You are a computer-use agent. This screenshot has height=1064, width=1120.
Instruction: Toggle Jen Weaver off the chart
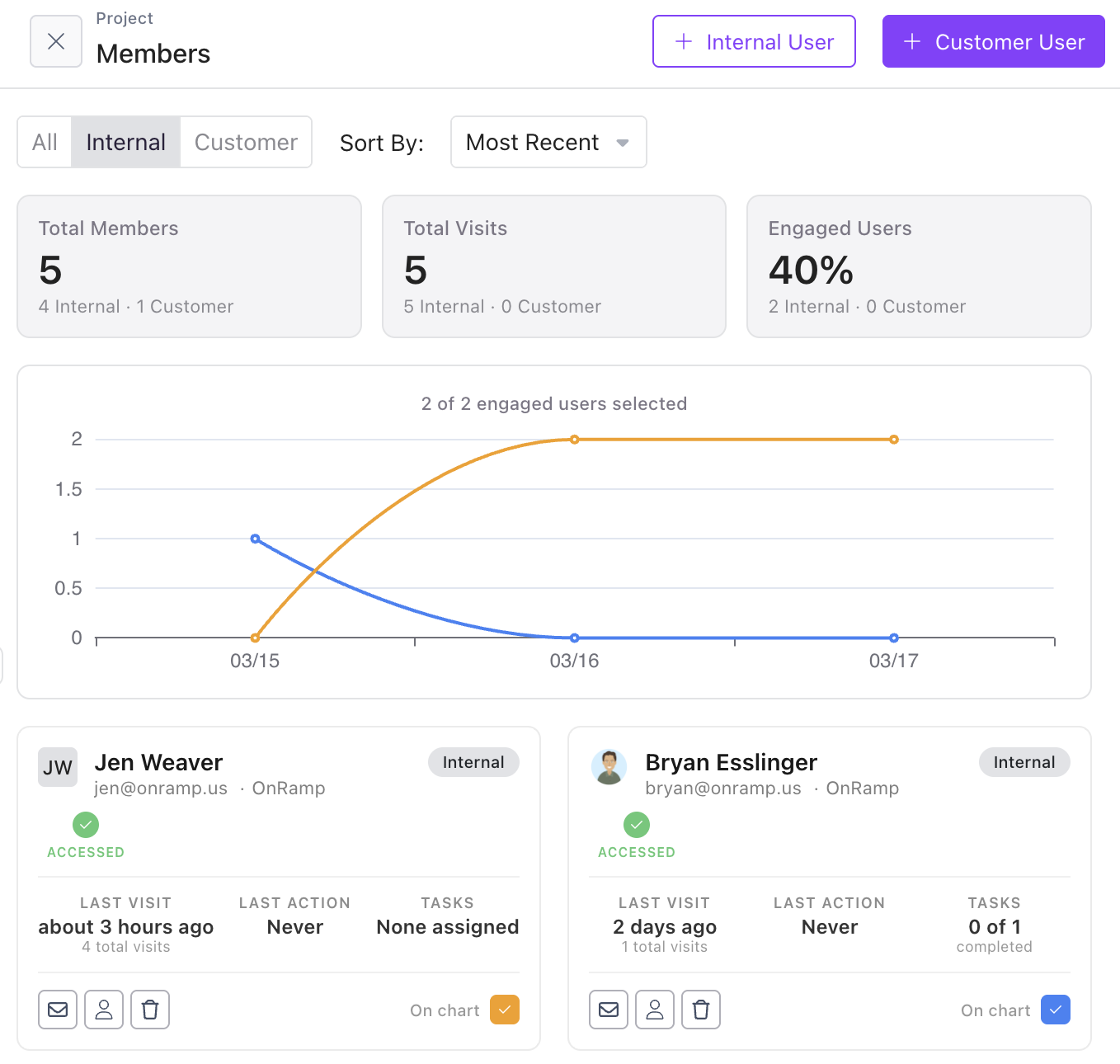pos(504,1010)
